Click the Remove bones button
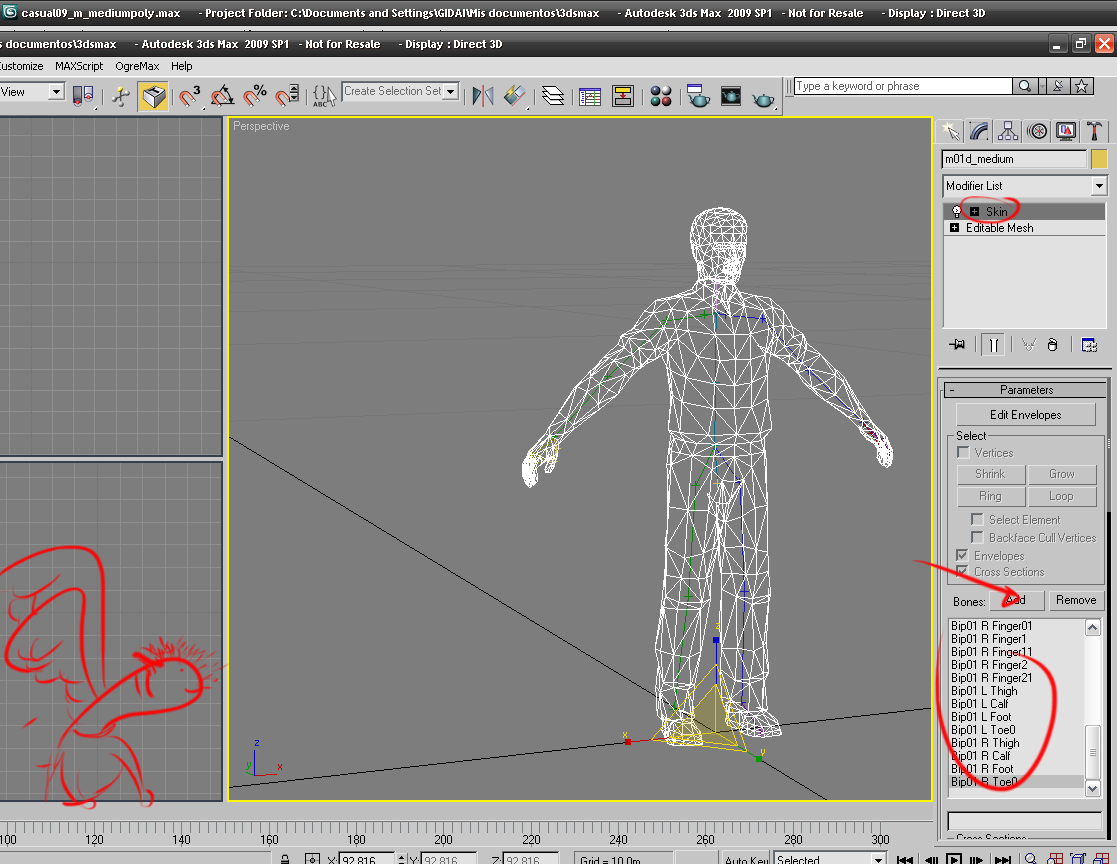 [x=1076, y=600]
